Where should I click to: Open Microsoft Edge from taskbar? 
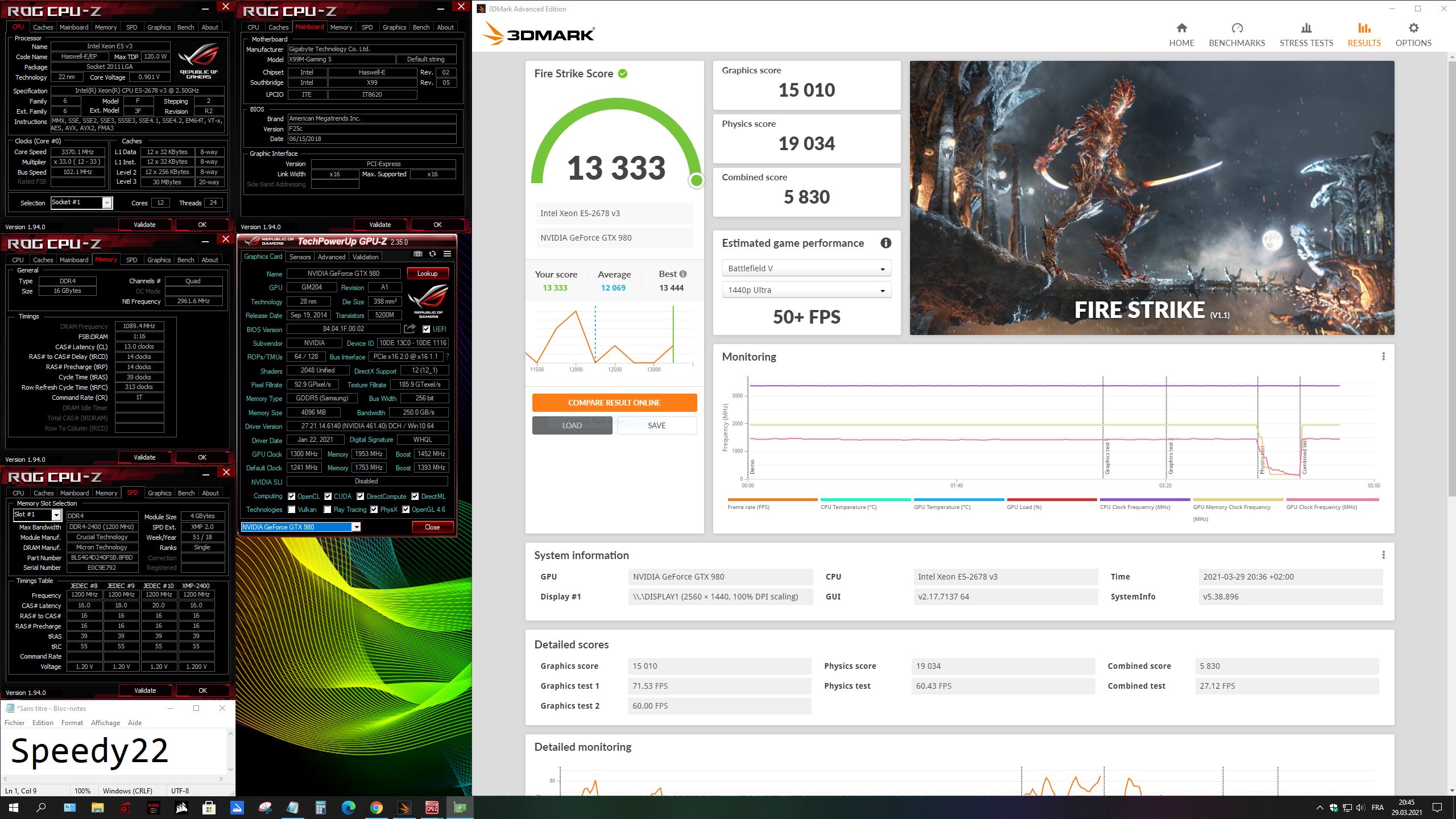point(348,807)
